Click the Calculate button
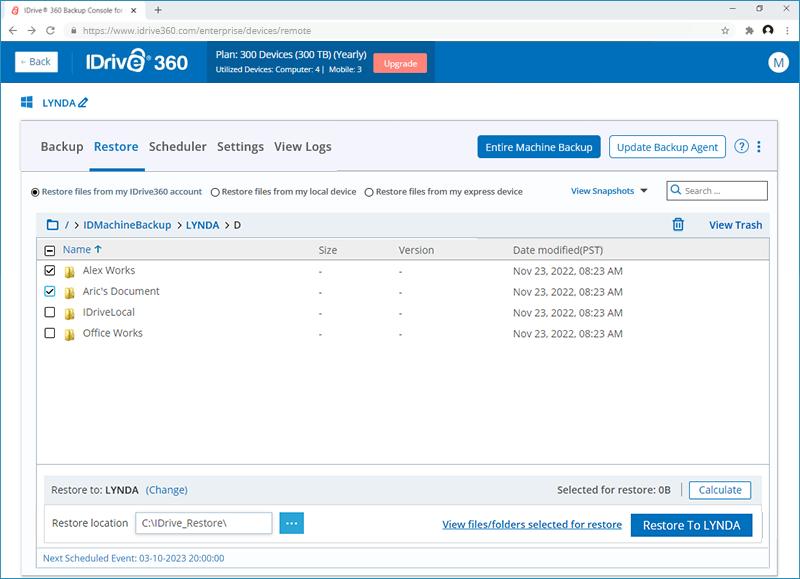Viewport: 800px width, 579px height. pyautogui.click(x=720, y=490)
